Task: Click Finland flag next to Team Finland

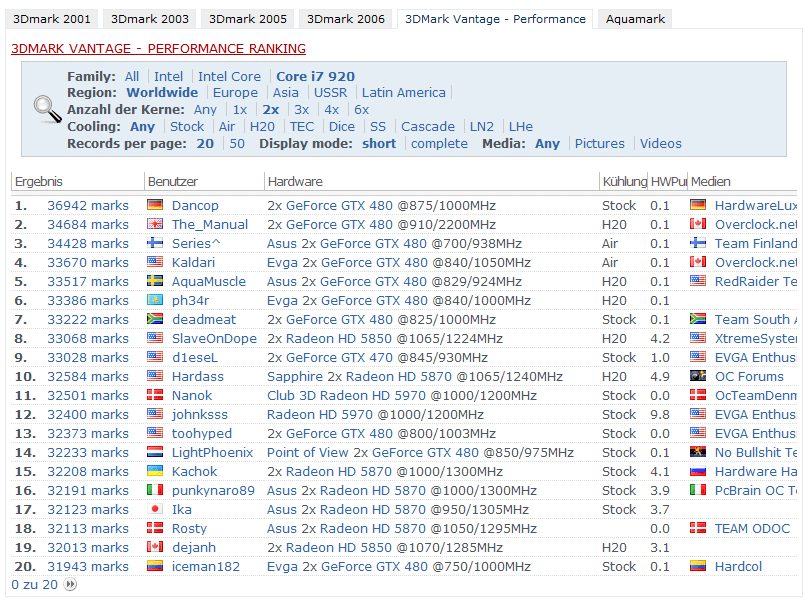Action: pyautogui.click(x=698, y=243)
